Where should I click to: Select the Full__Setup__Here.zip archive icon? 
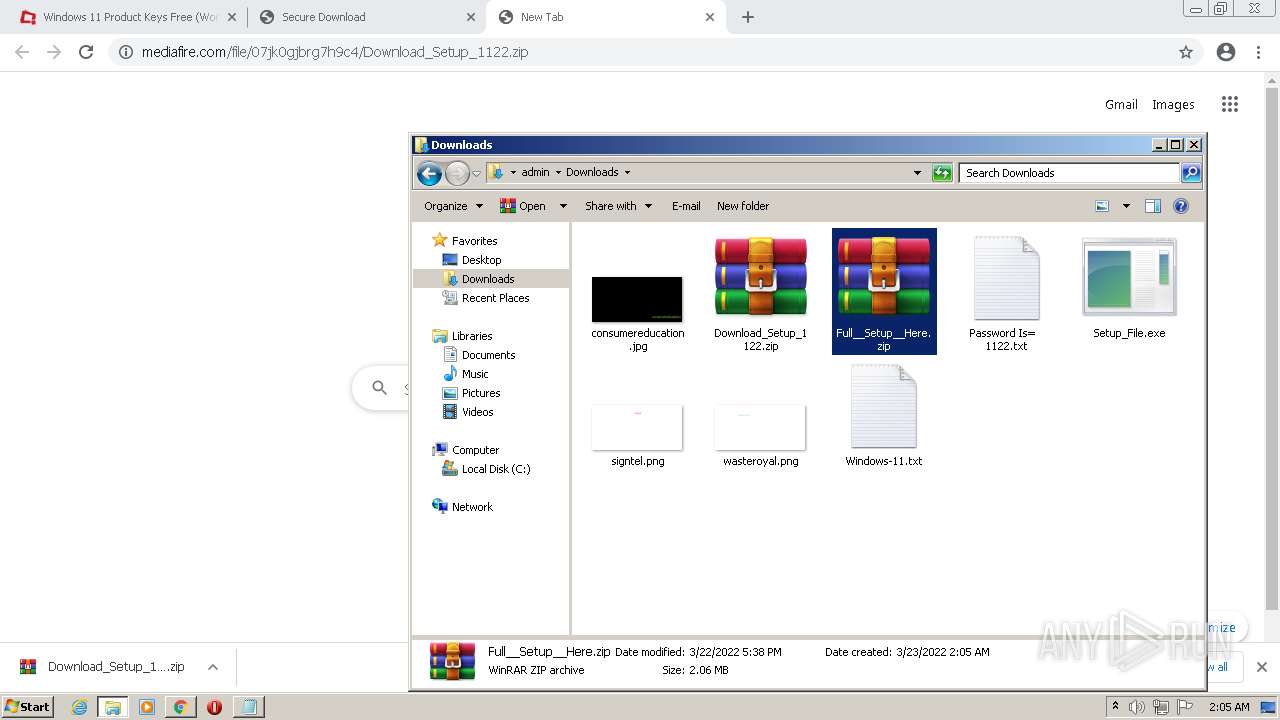[884, 278]
